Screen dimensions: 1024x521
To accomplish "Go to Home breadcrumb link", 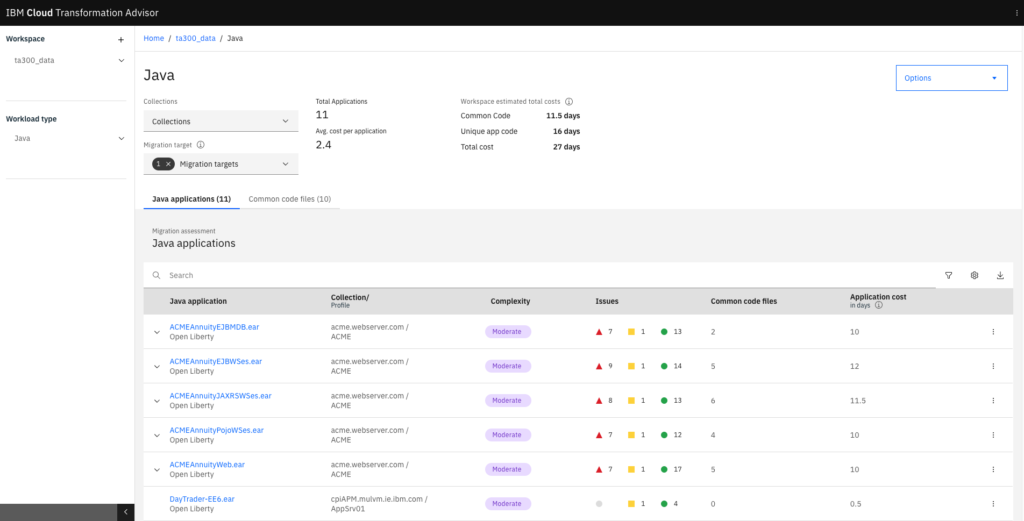I will coord(153,38).
